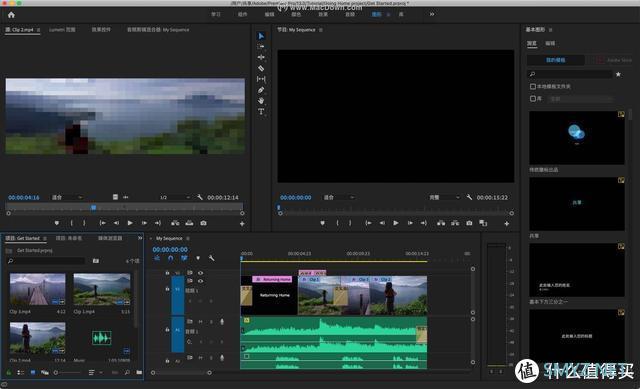Select the Slip tool
This screenshot has height=389, width=640.
pos(261,79)
